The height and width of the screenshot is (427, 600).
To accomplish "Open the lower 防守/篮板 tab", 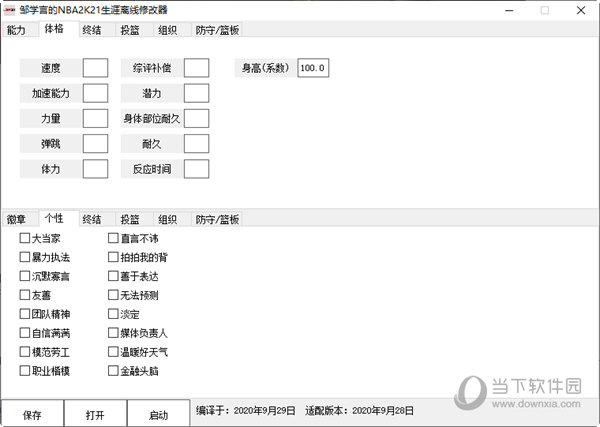I will click(217, 219).
